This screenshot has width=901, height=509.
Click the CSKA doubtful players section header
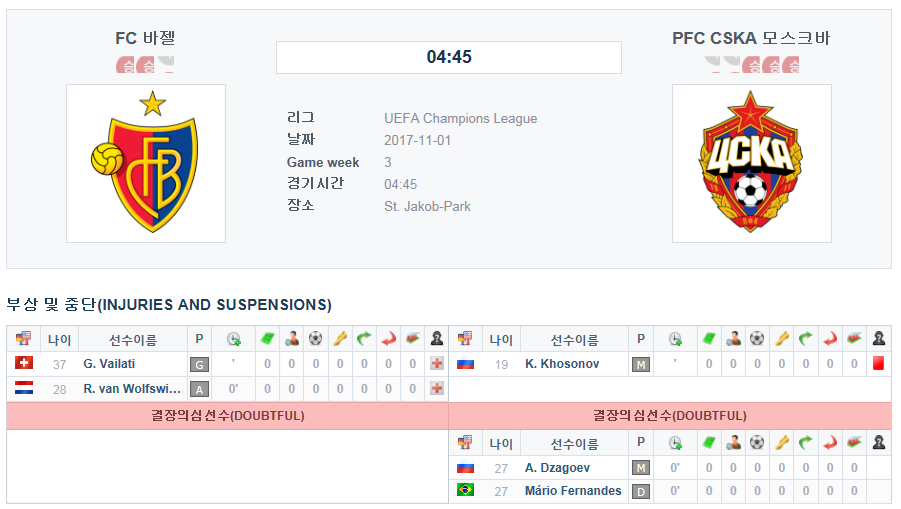coord(670,415)
